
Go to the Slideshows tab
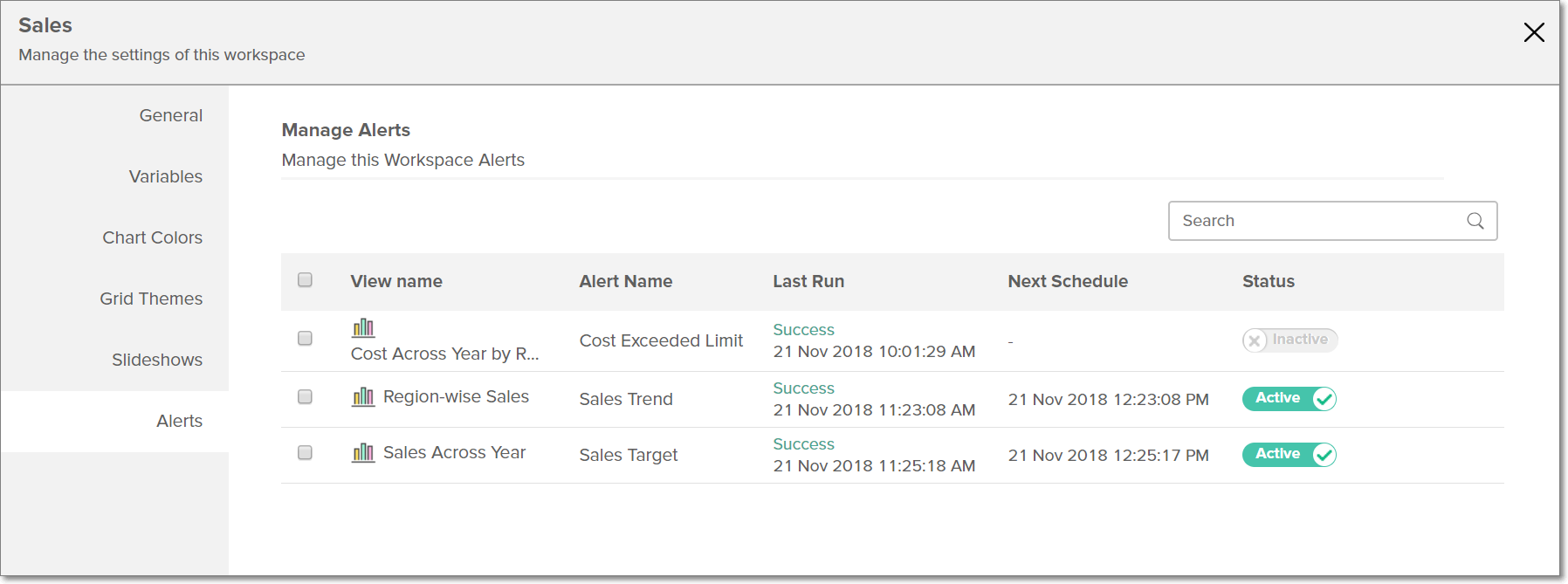click(x=156, y=360)
